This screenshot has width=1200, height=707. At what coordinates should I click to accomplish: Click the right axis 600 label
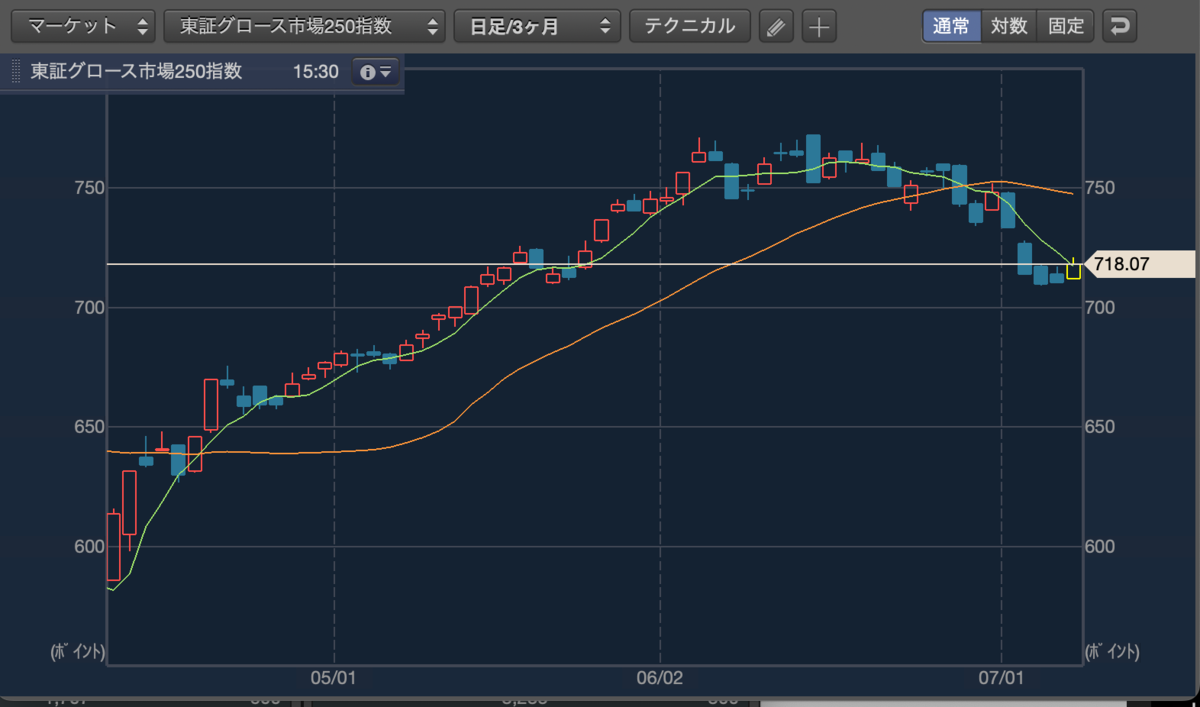1102,547
